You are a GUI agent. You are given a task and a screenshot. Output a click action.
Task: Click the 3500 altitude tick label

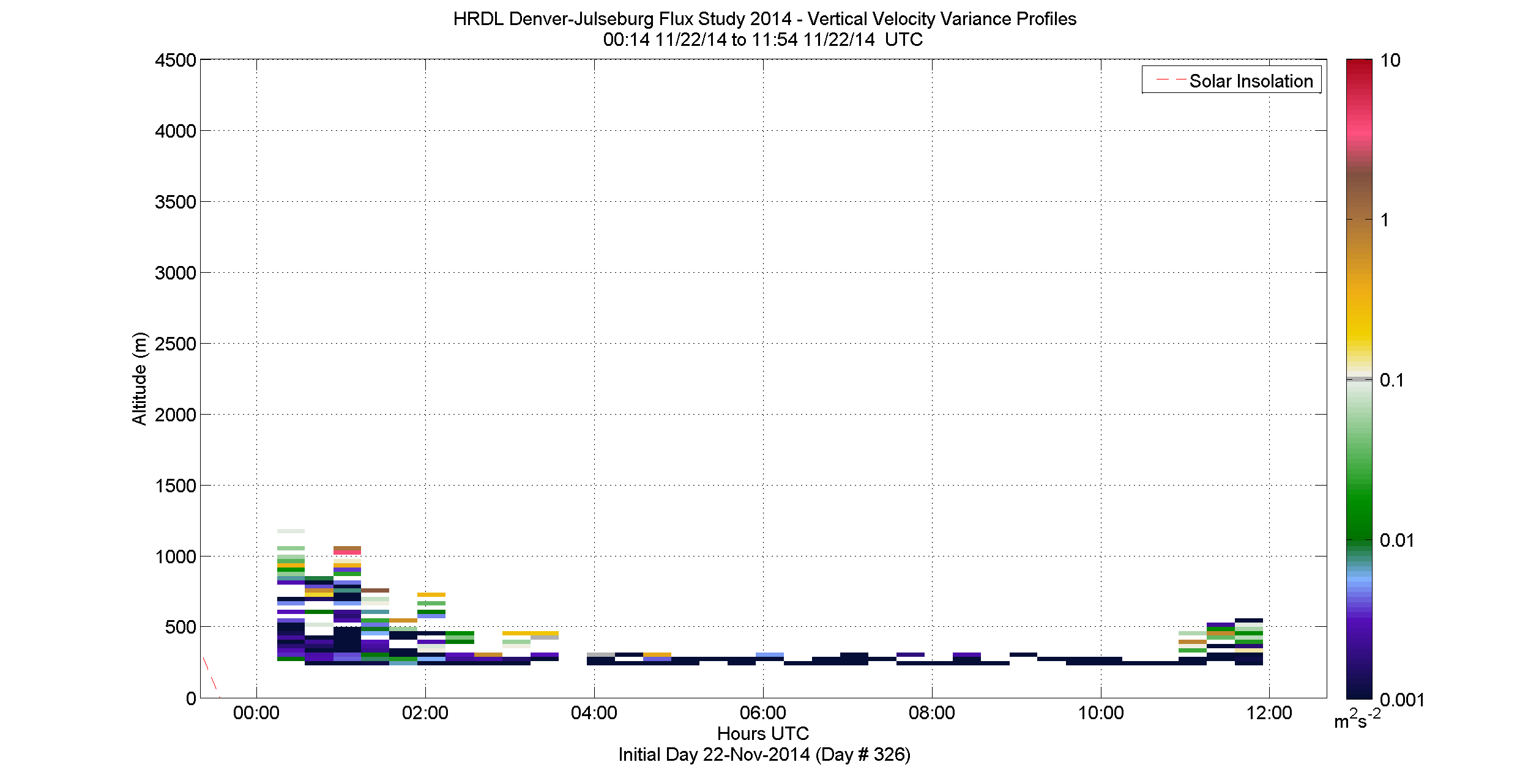click(176, 202)
